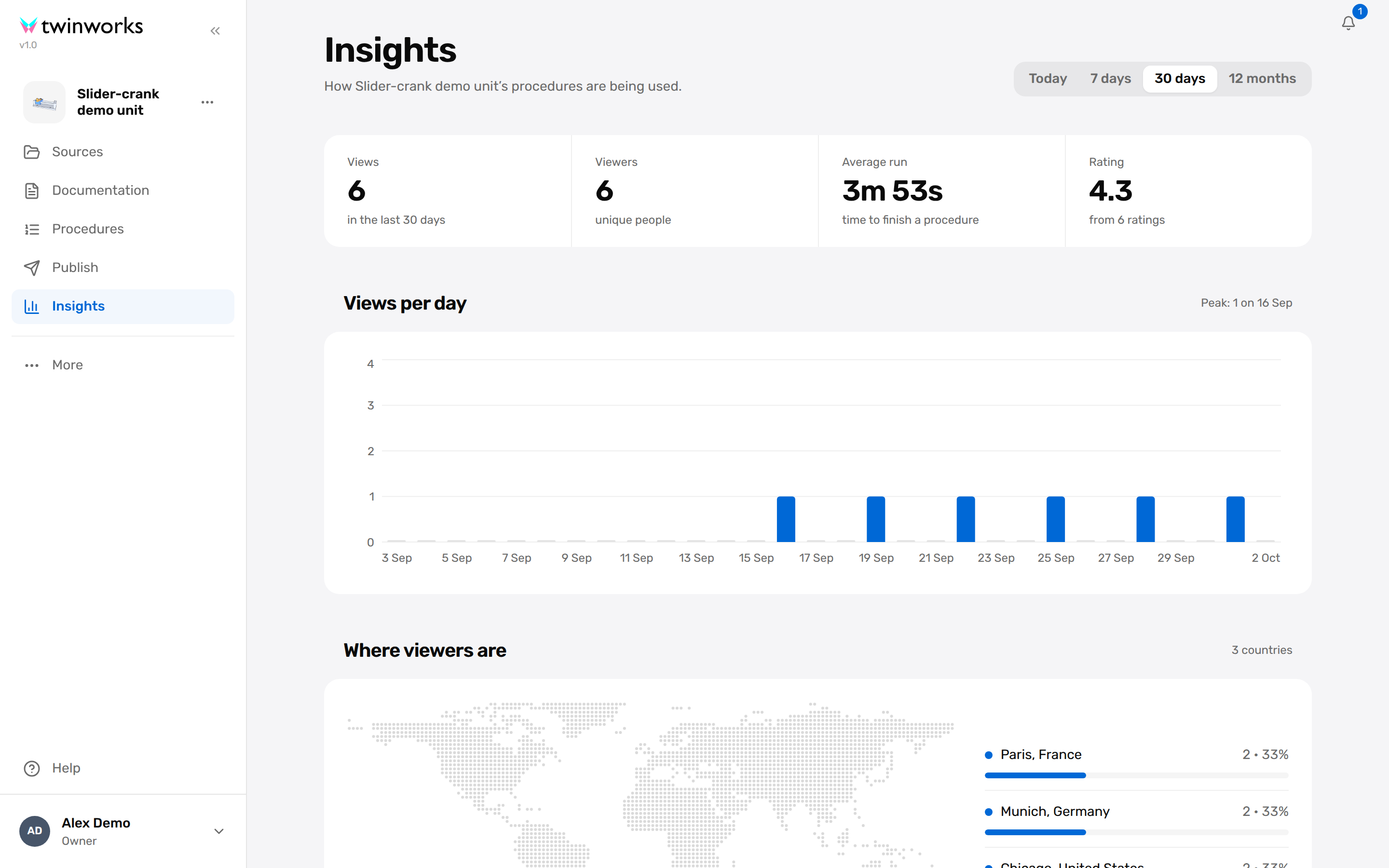Click the Viewers stat card

click(x=695, y=191)
